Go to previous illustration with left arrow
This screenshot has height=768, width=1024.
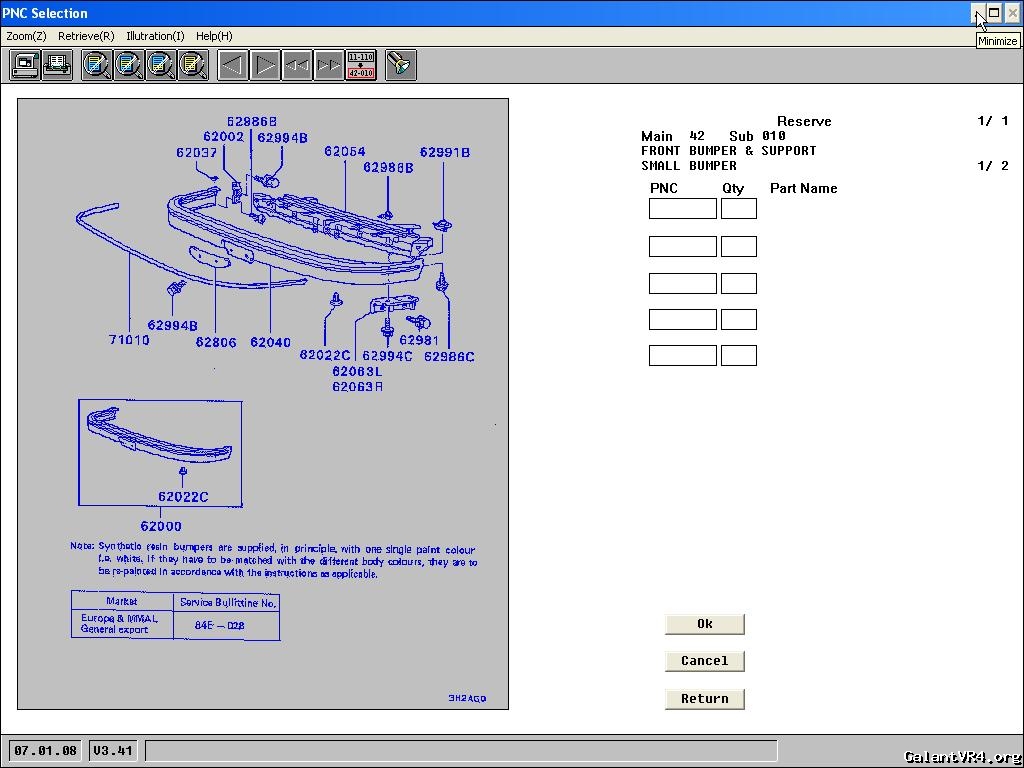pyautogui.click(x=233, y=66)
